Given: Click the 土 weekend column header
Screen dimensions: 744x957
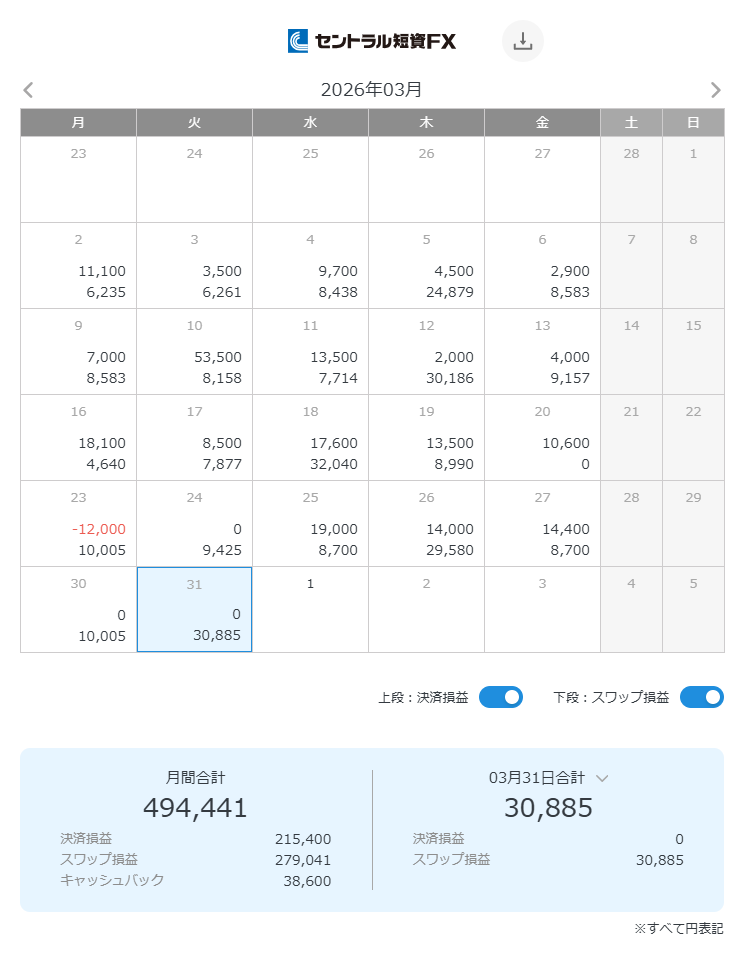Looking at the screenshot, I should coord(631,122).
